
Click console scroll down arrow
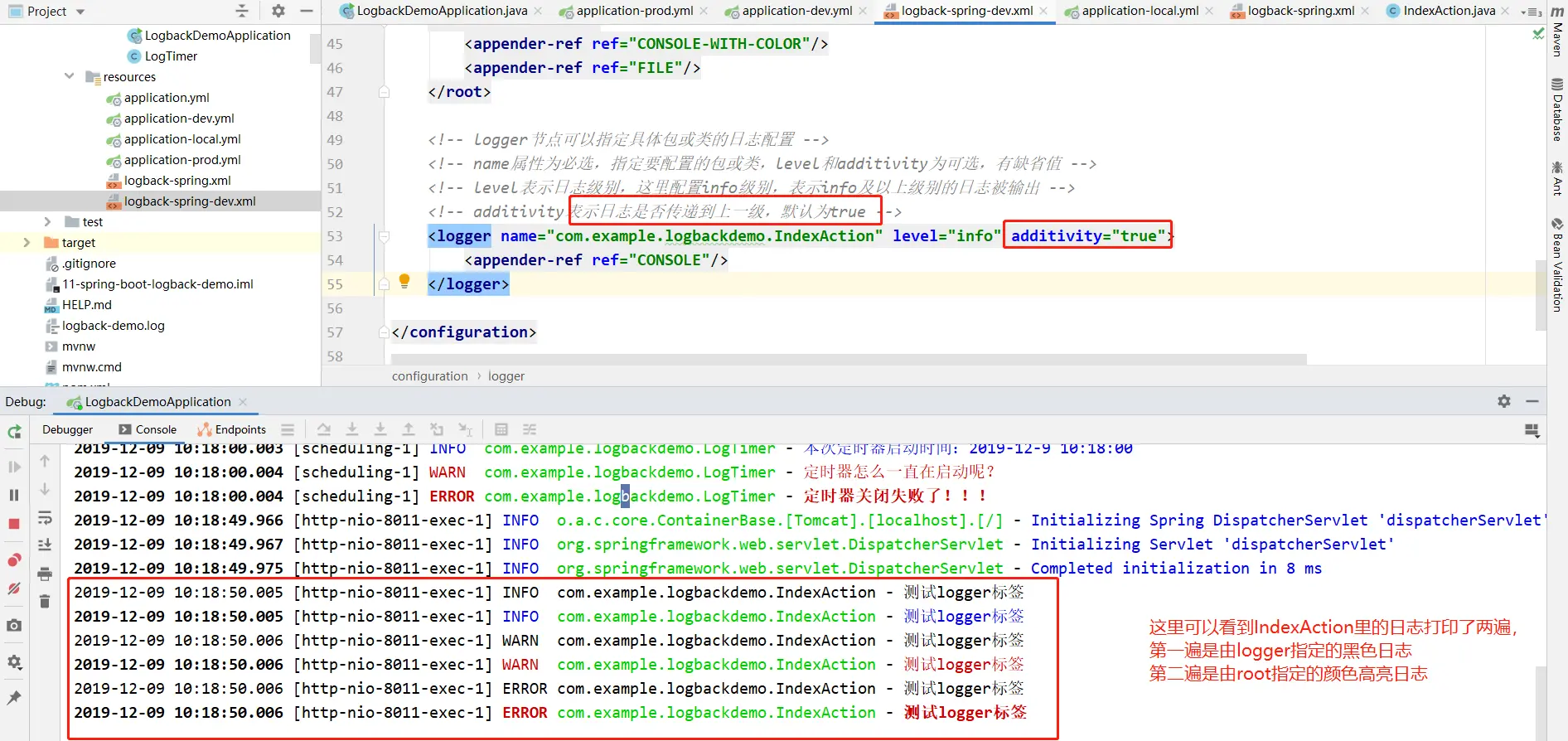pyautogui.click(x=45, y=489)
